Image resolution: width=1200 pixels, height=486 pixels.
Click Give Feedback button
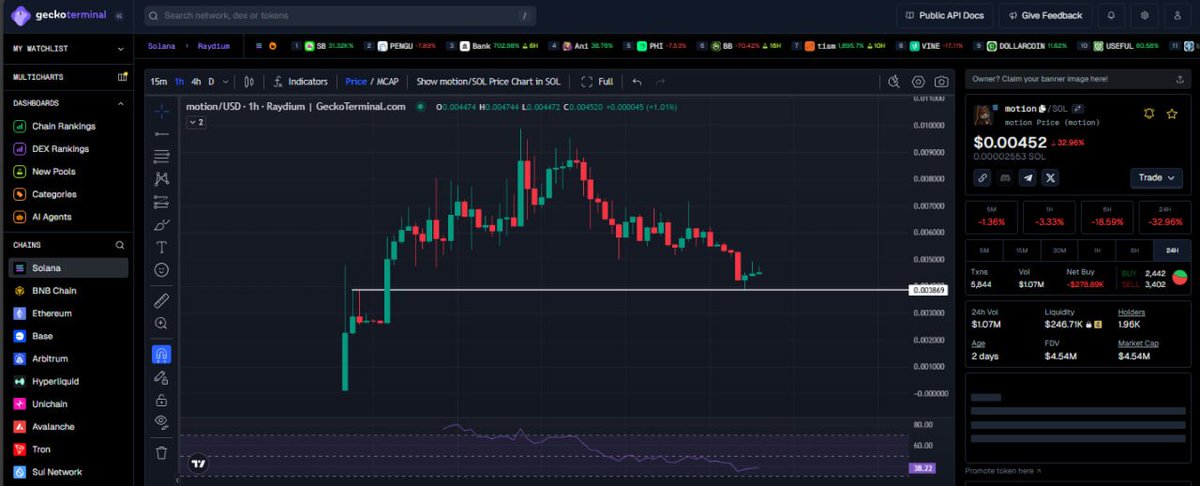pyautogui.click(x=1044, y=16)
